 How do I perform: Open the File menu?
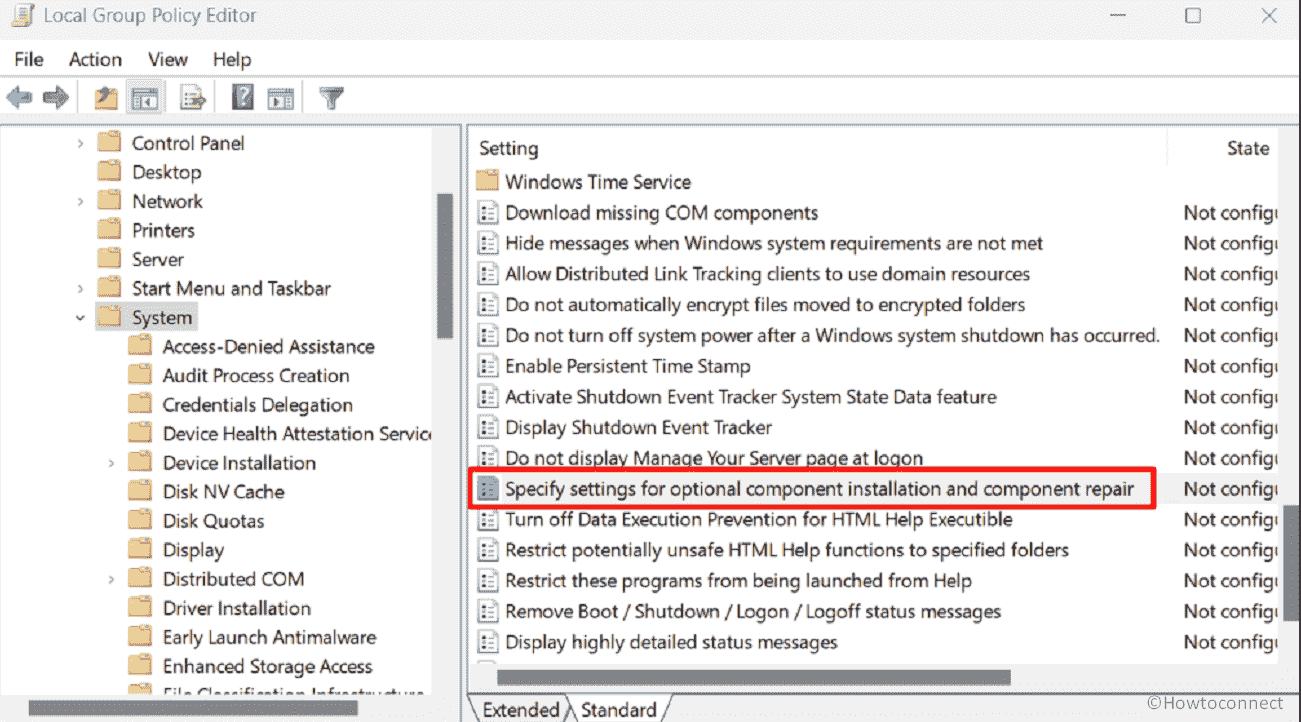(29, 60)
